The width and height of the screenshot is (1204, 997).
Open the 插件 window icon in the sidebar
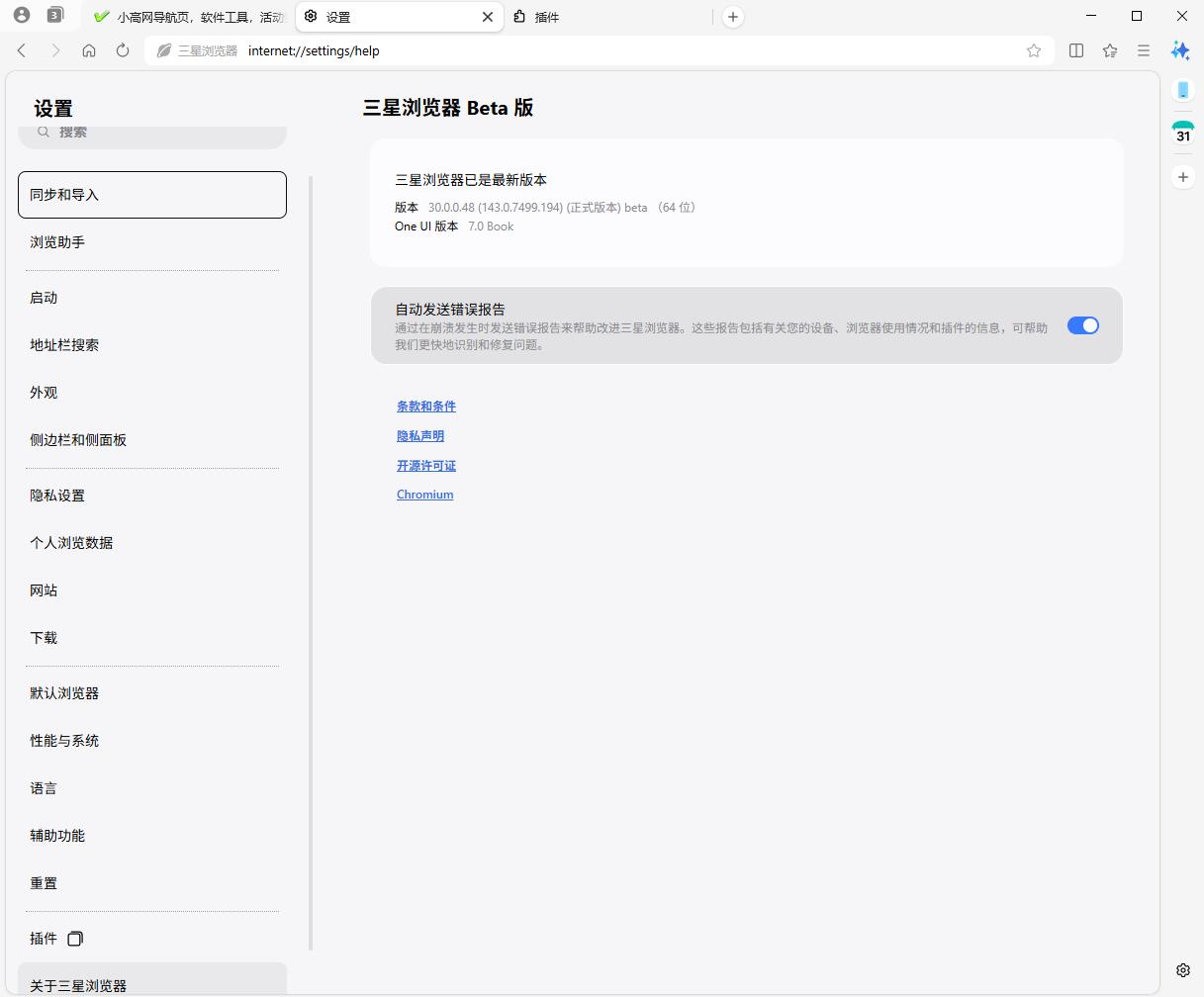pyautogui.click(x=74, y=938)
